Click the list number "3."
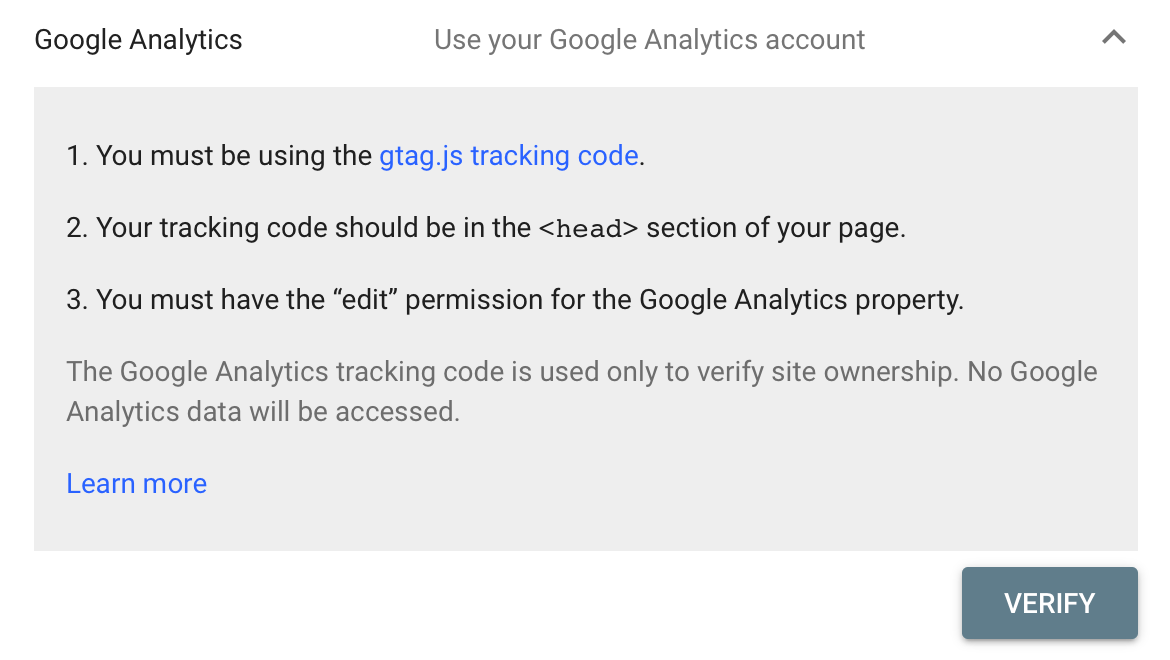The width and height of the screenshot is (1170, 660). [x=77, y=300]
